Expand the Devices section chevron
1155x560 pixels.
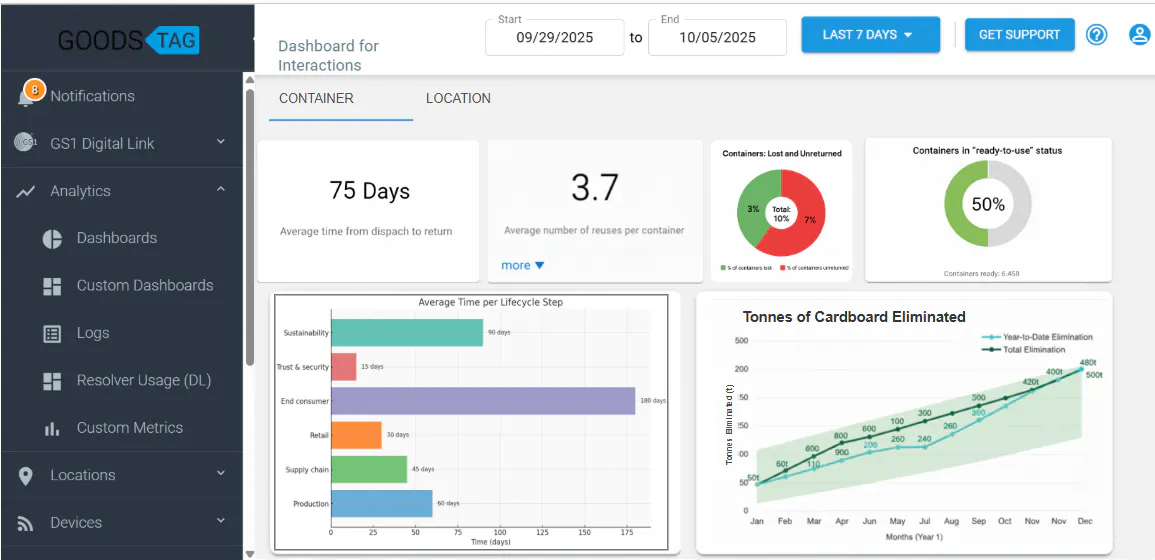coord(221,521)
